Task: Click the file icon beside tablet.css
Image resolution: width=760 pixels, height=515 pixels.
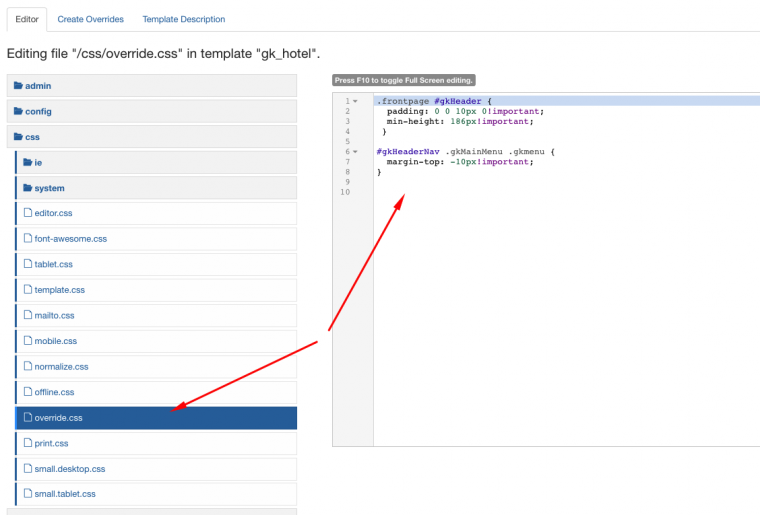Action: 28,264
